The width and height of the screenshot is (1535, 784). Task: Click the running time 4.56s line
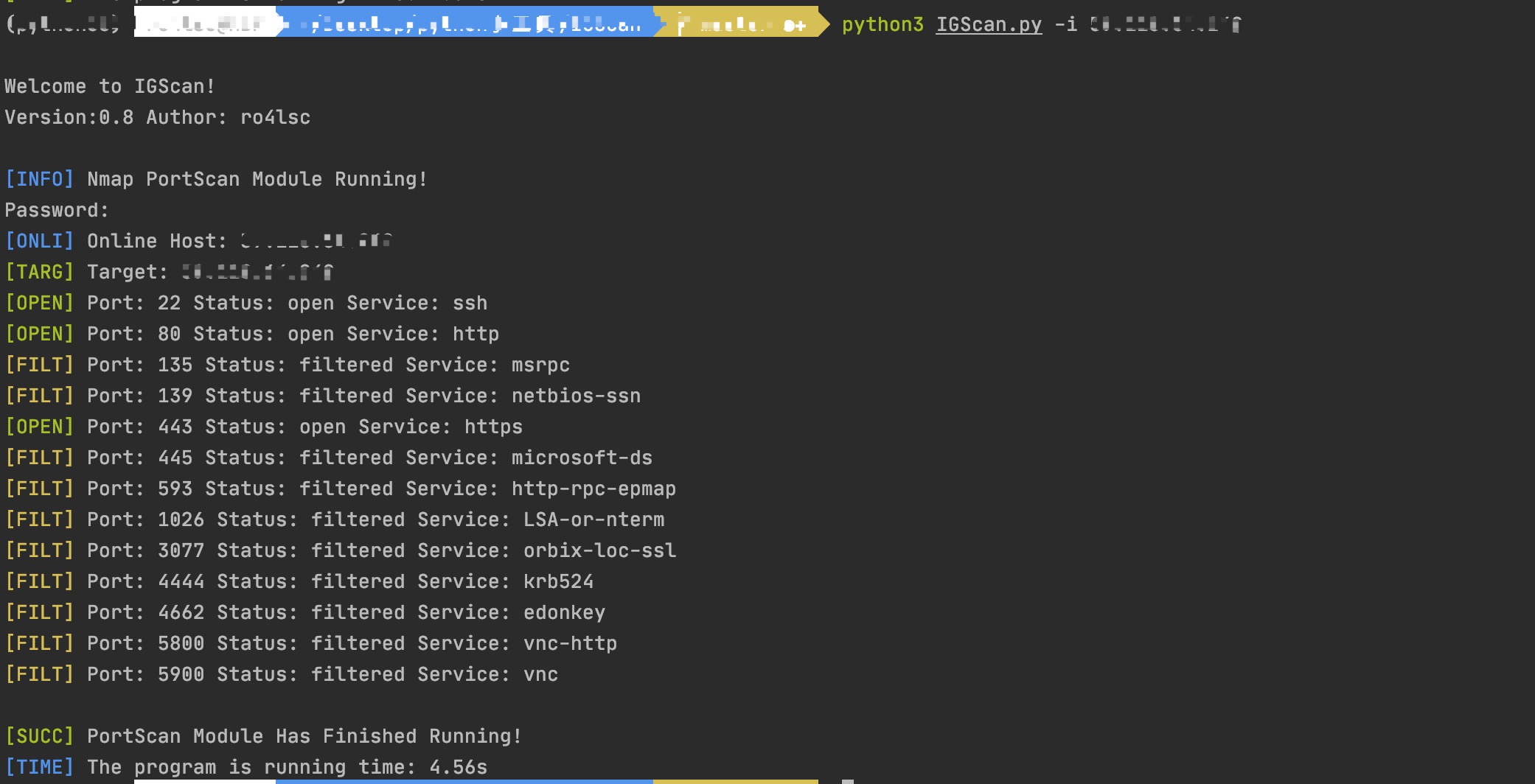point(246,767)
